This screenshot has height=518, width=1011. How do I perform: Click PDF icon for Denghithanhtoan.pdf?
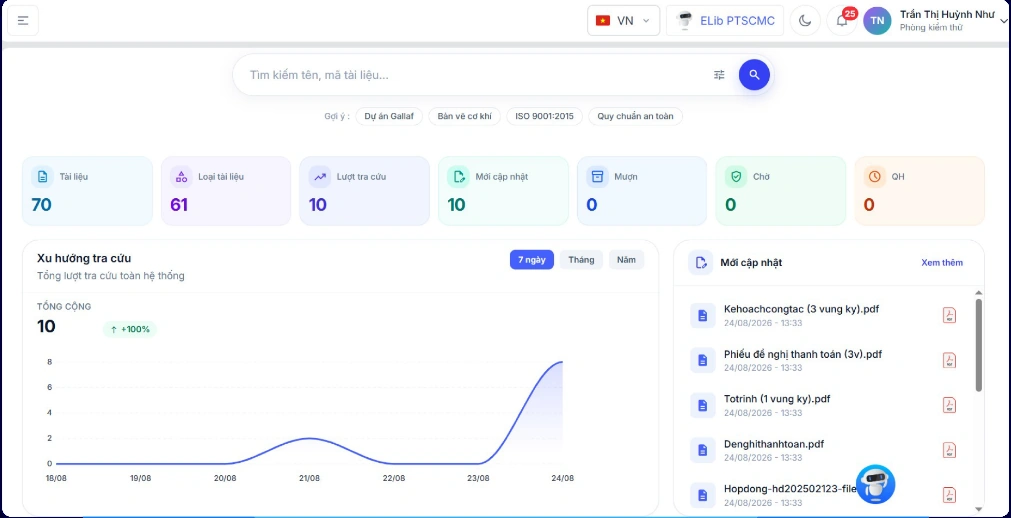(x=949, y=450)
